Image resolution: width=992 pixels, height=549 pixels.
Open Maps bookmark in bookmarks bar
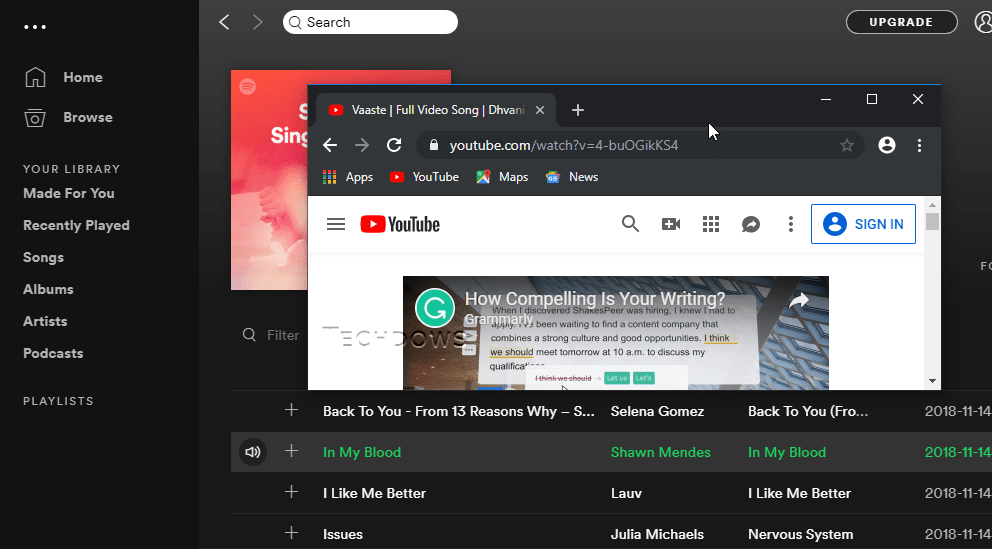(502, 177)
